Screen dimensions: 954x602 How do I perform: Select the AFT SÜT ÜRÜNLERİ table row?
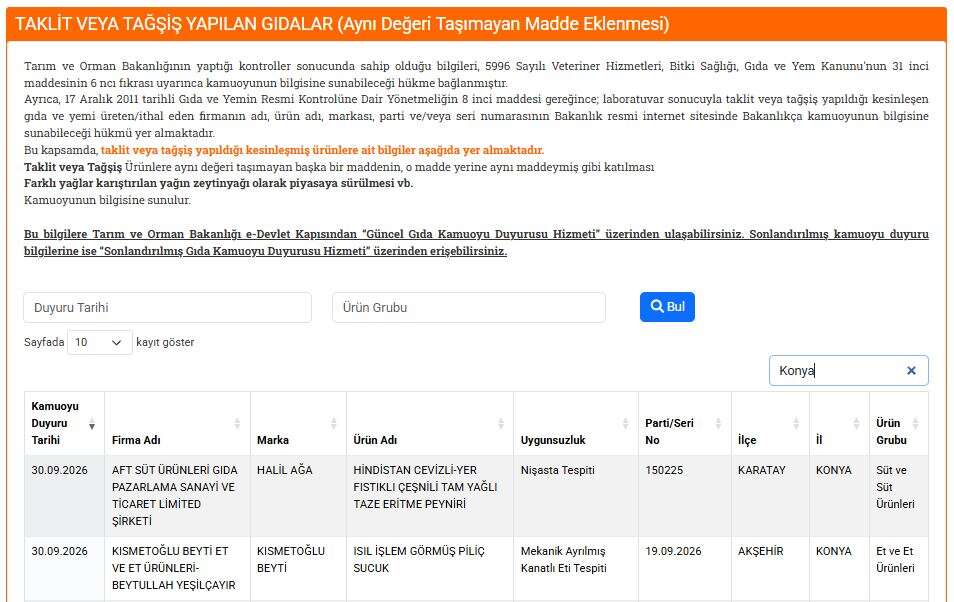click(476, 495)
